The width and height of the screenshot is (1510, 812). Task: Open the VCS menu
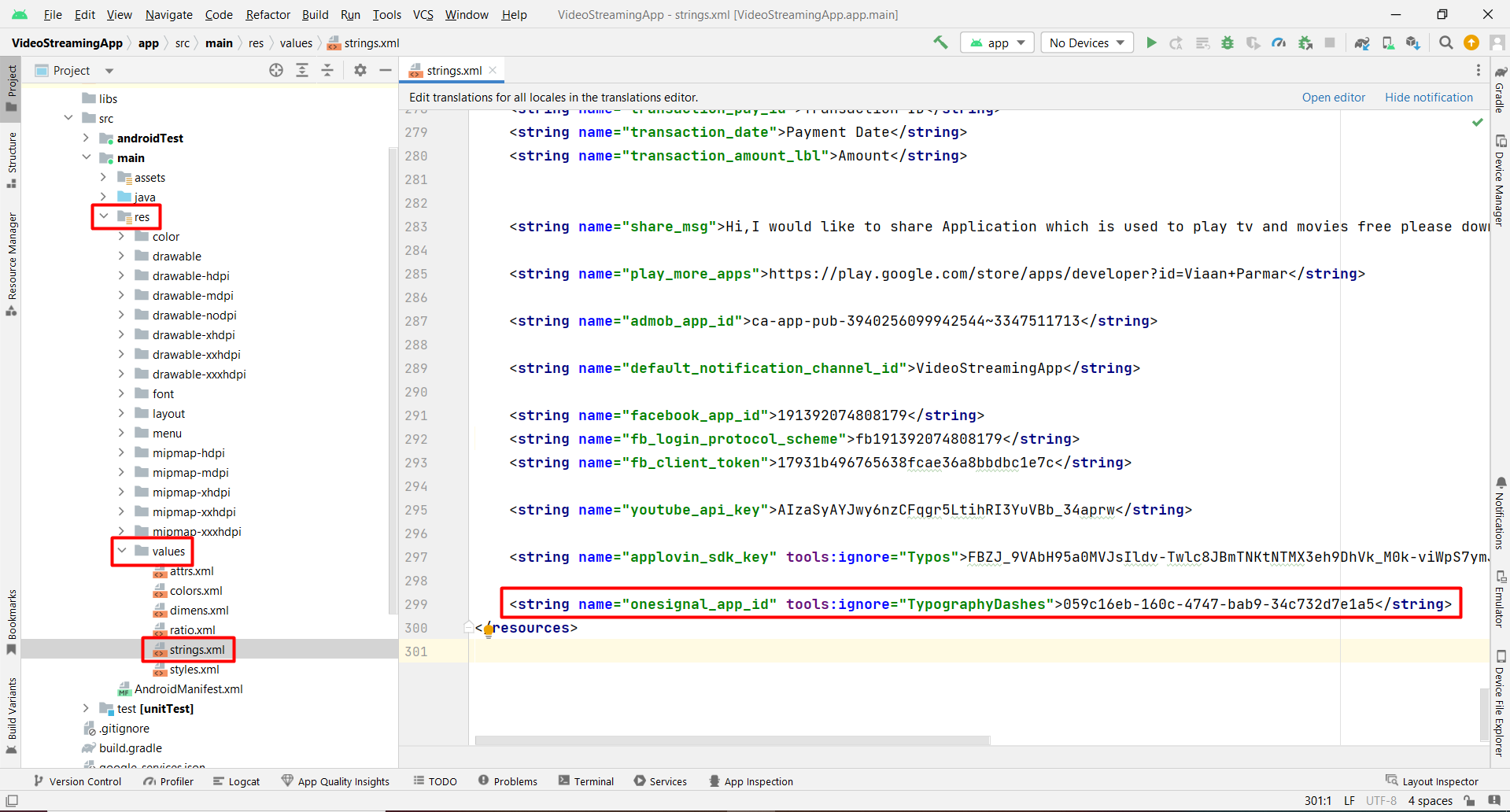click(423, 14)
